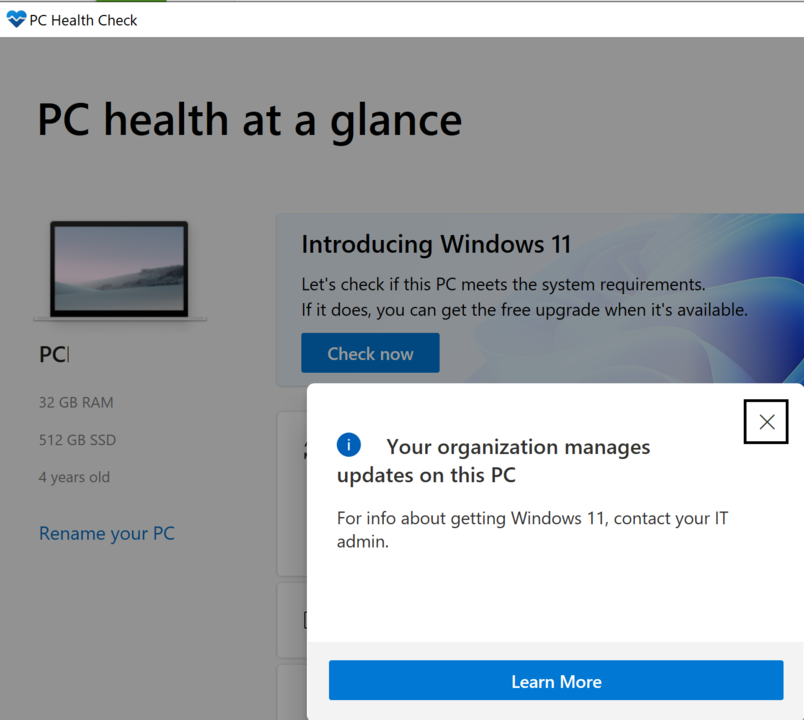This screenshot has height=720, width=804.
Task: Select the 512 GB SSD spec line
Action: [77, 440]
